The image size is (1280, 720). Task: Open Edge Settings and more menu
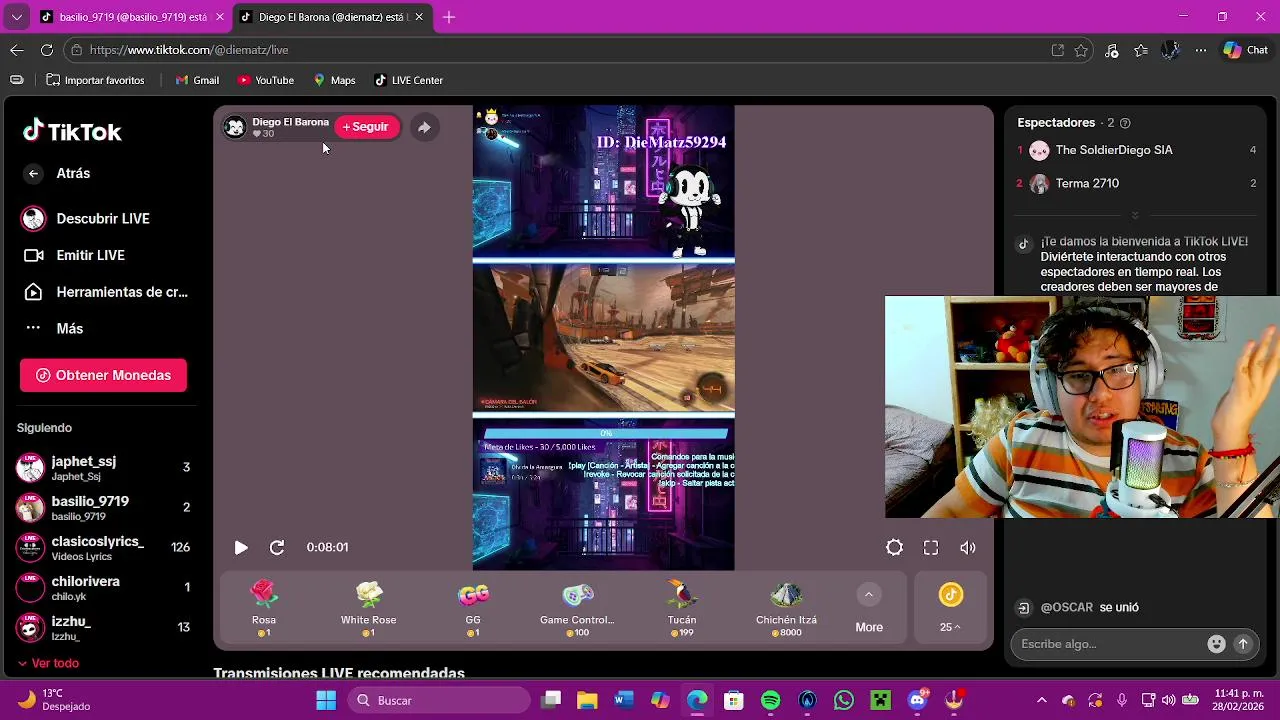tap(1200, 50)
